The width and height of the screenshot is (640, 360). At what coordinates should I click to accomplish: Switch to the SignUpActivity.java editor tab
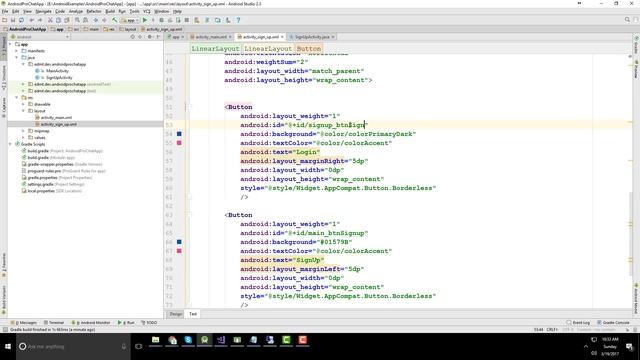coord(312,37)
